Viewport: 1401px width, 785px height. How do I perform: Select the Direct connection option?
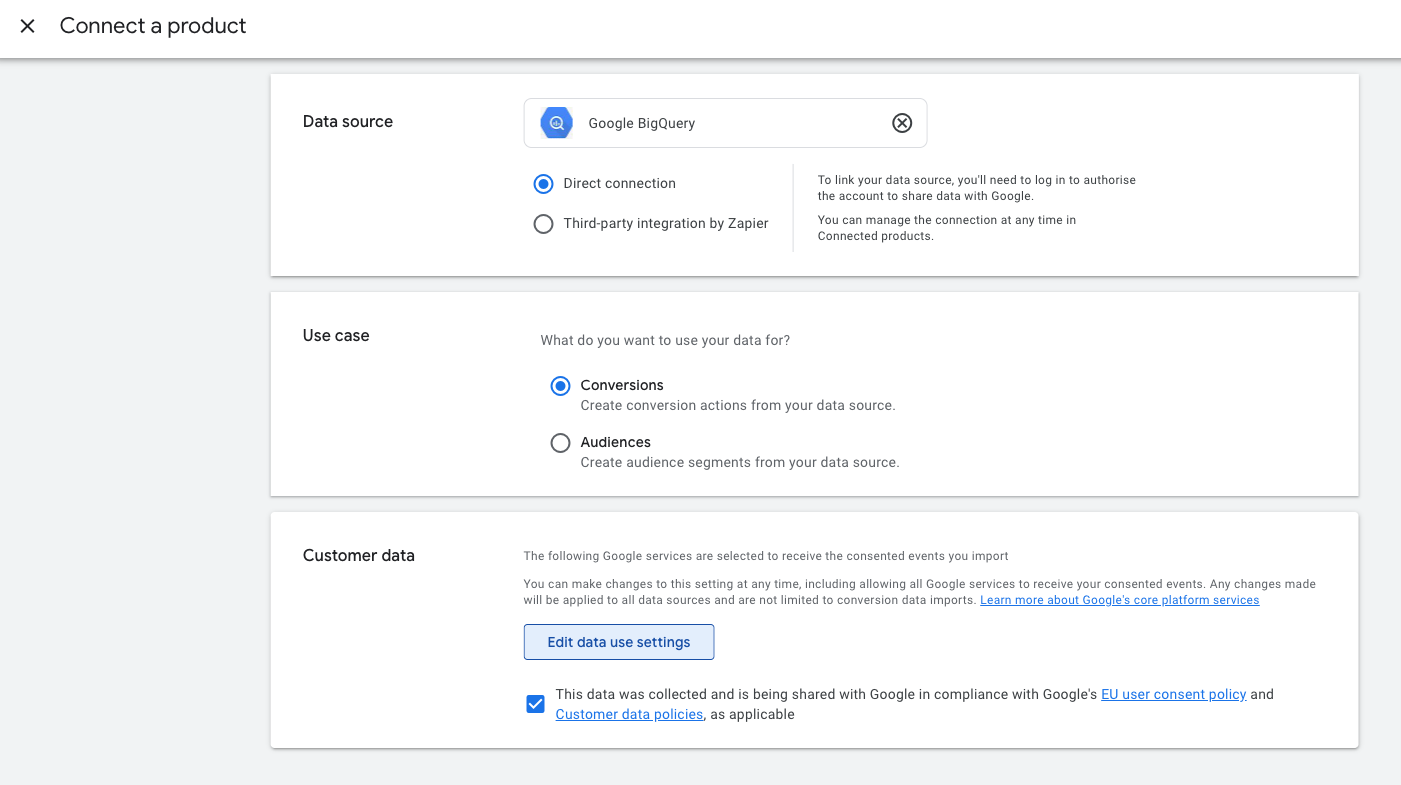coord(543,184)
